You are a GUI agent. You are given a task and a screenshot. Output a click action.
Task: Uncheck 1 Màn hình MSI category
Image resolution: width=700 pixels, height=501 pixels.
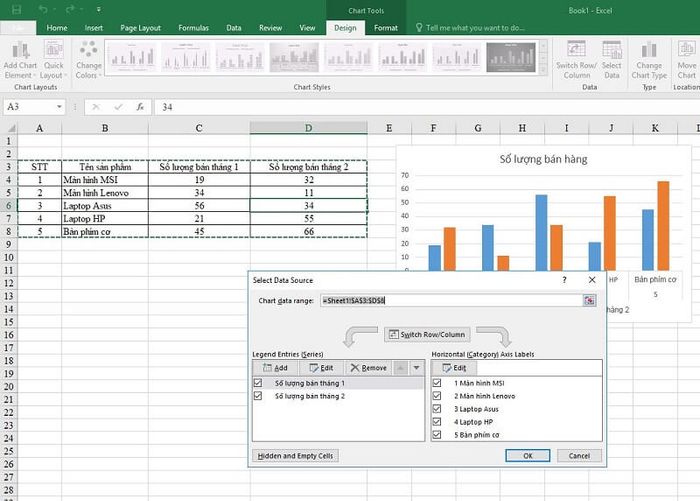[x=437, y=383]
